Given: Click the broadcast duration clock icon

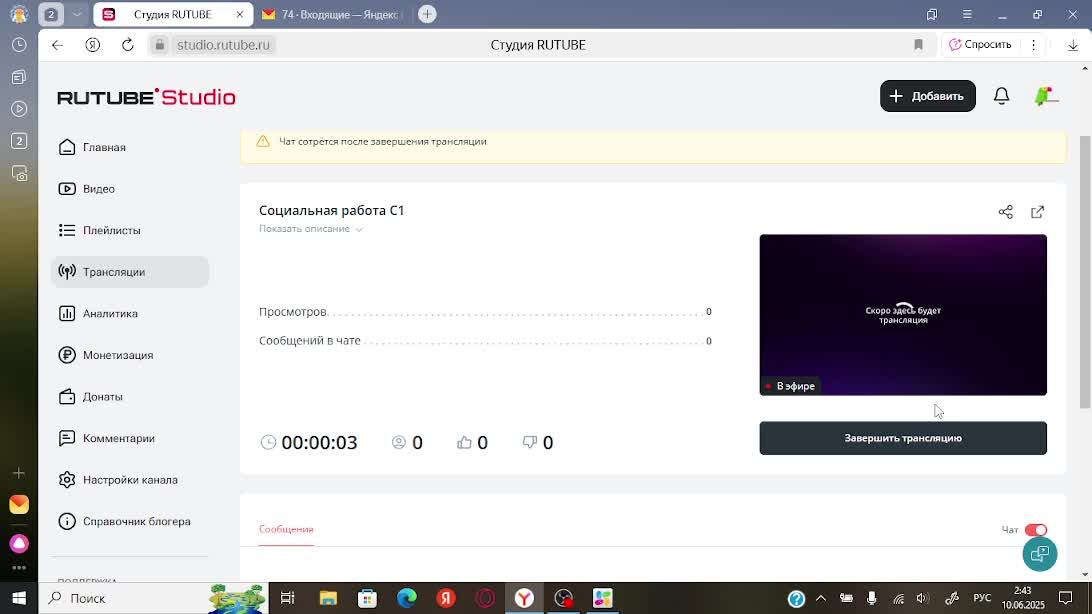Looking at the screenshot, I should [268, 442].
